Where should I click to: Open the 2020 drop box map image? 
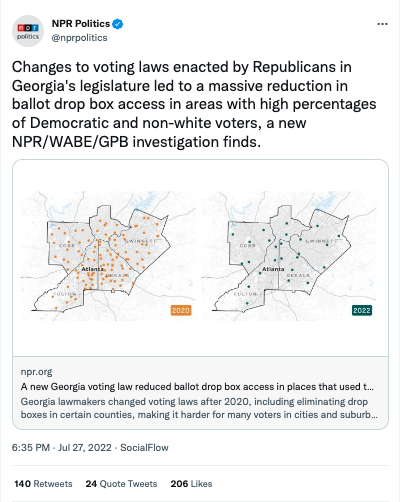point(108,256)
